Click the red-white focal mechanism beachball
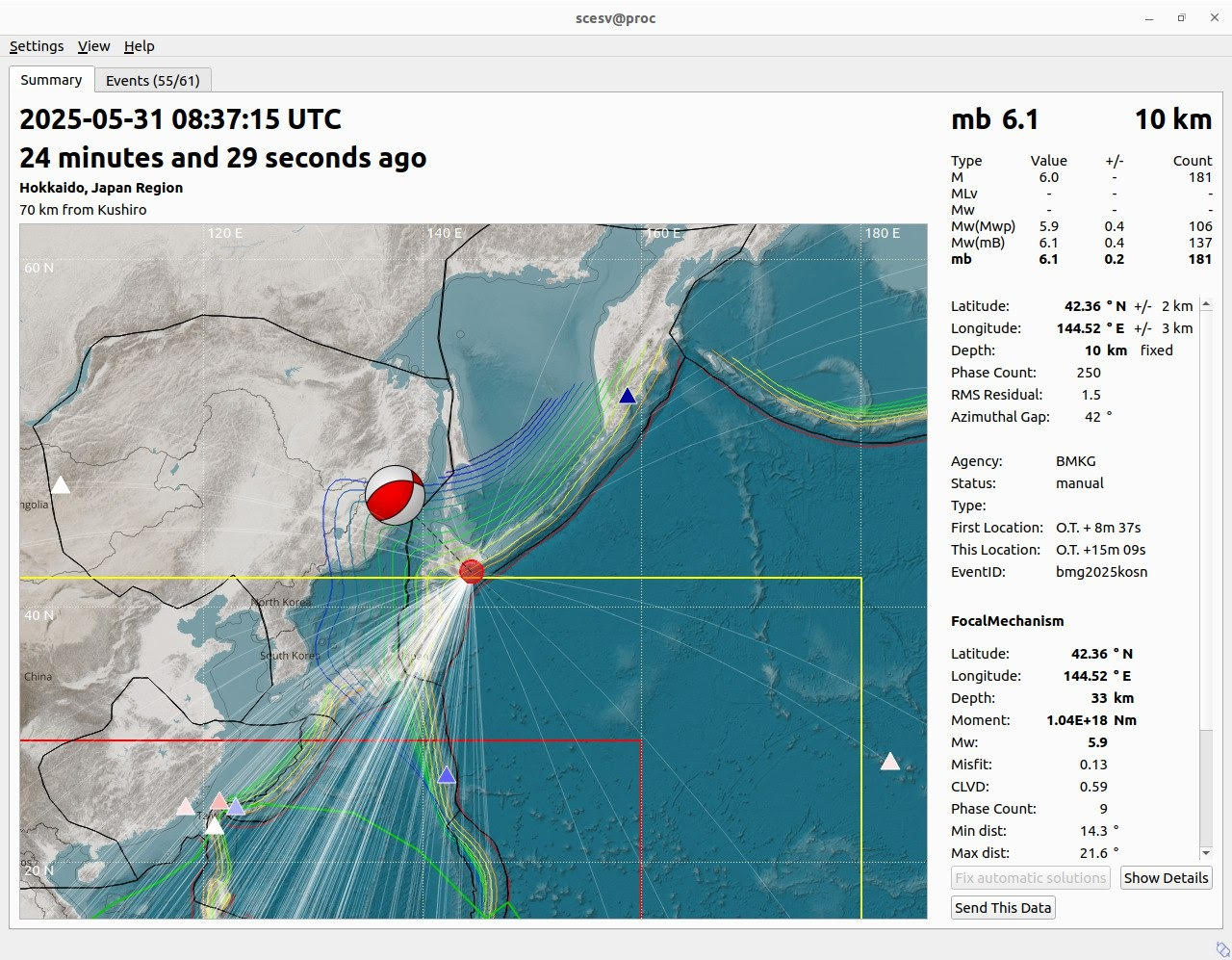This screenshot has width=1232, height=960. 395,495
